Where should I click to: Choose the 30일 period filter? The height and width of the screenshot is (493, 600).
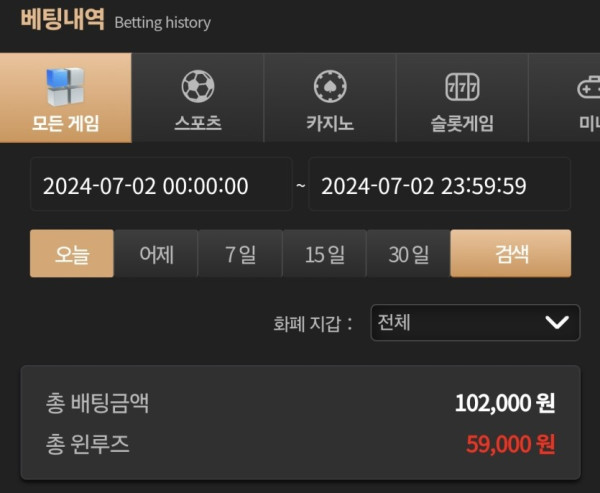tap(408, 253)
